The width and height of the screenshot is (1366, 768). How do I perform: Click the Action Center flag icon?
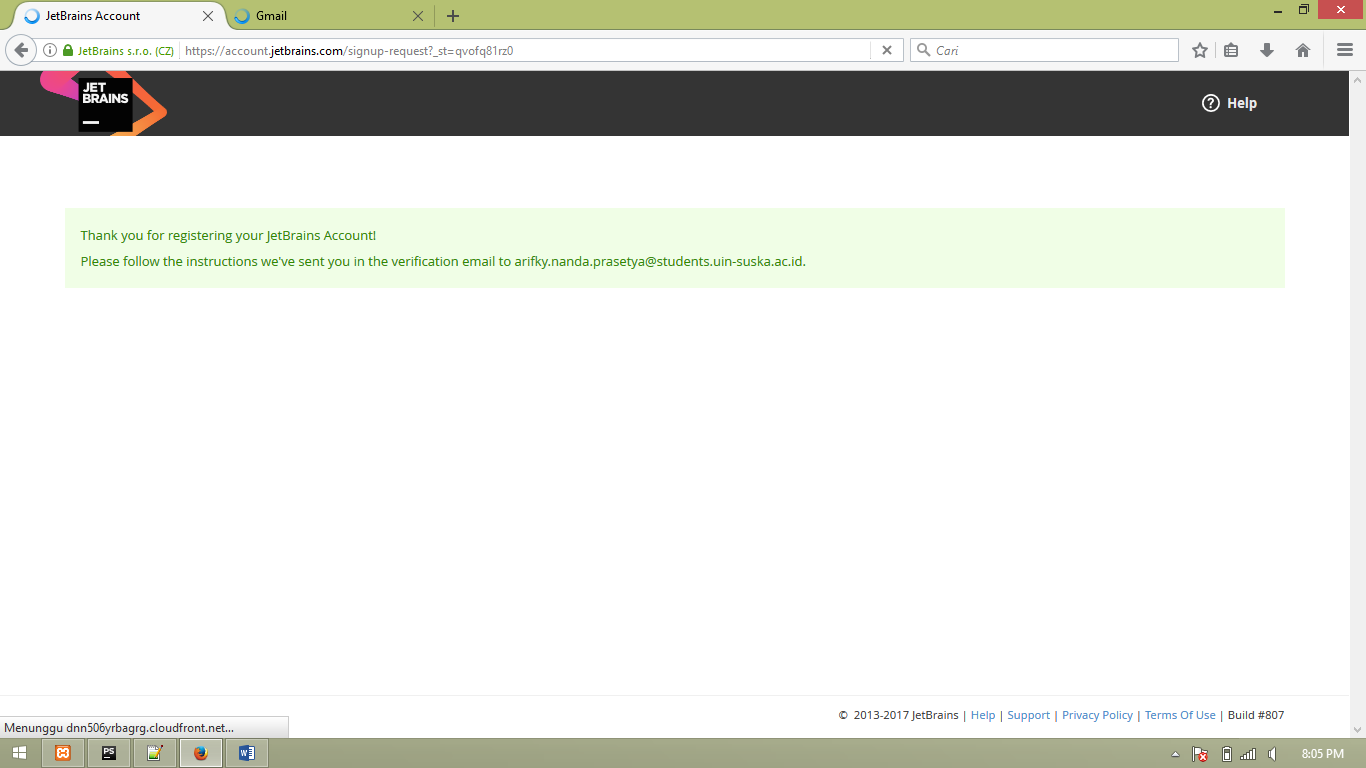click(1200, 754)
